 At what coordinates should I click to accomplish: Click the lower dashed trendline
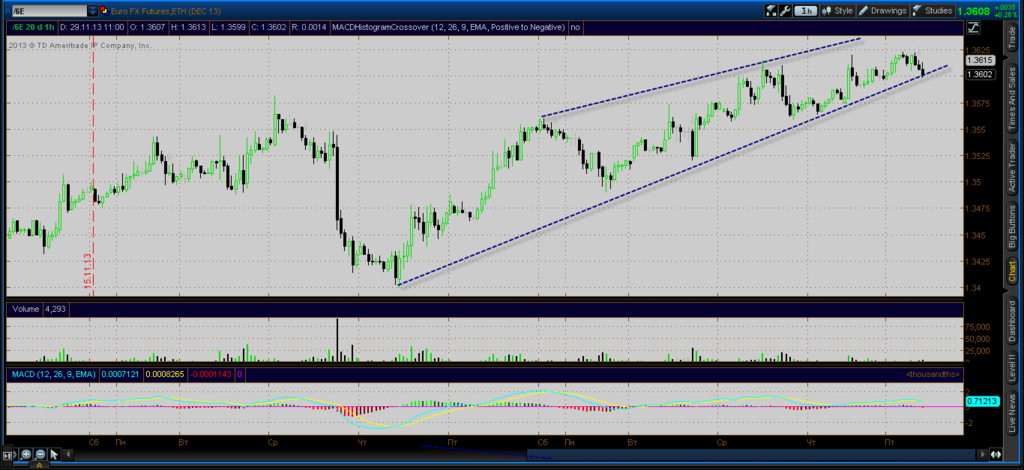tap(673, 175)
